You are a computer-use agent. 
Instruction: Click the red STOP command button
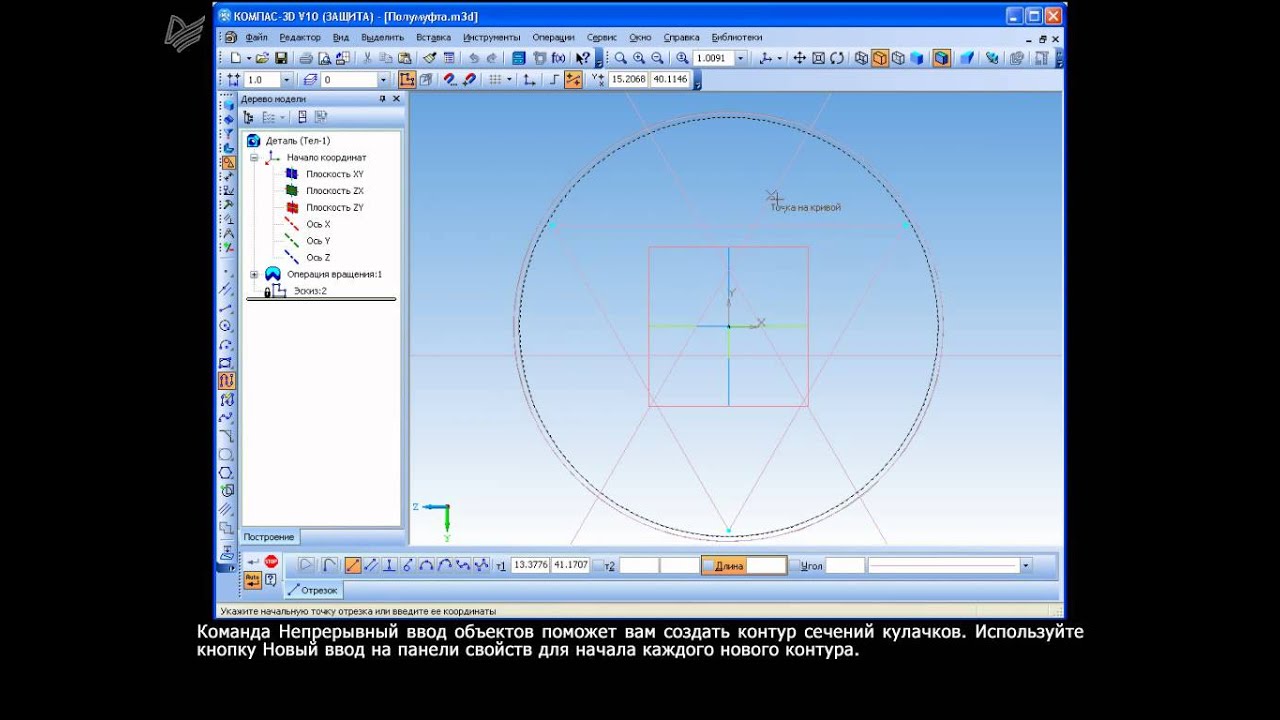tap(271, 562)
